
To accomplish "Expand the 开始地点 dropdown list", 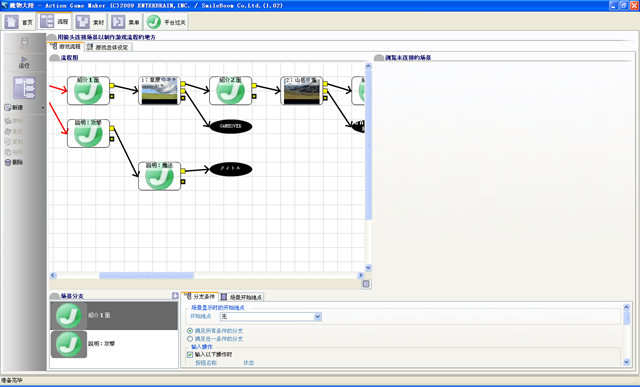I will pyautogui.click(x=318, y=317).
